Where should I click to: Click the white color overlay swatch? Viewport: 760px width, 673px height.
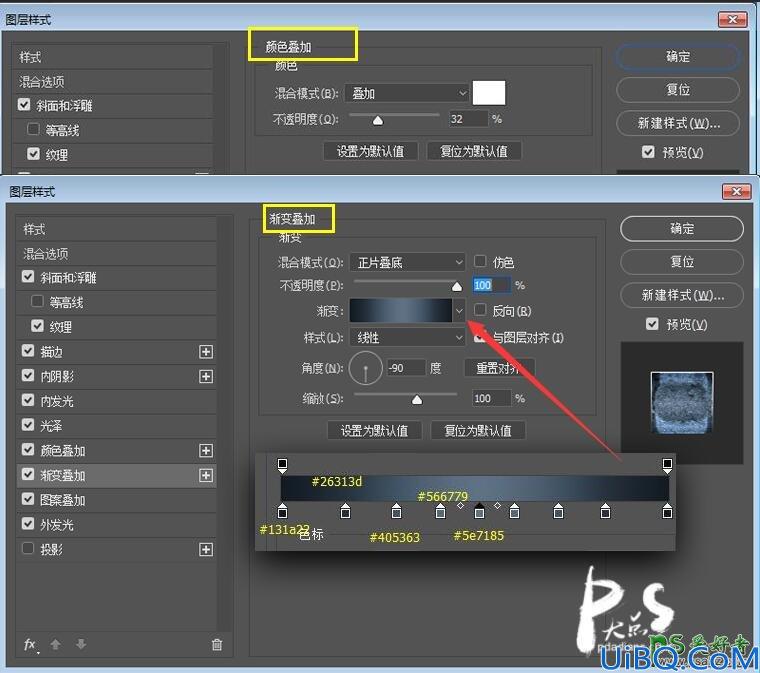(x=489, y=93)
